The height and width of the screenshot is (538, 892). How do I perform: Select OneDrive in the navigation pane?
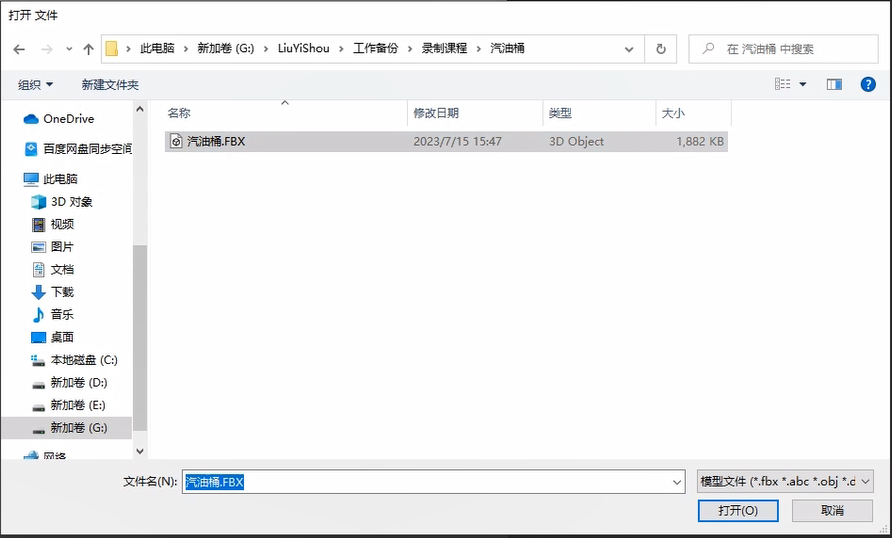coord(68,119)
